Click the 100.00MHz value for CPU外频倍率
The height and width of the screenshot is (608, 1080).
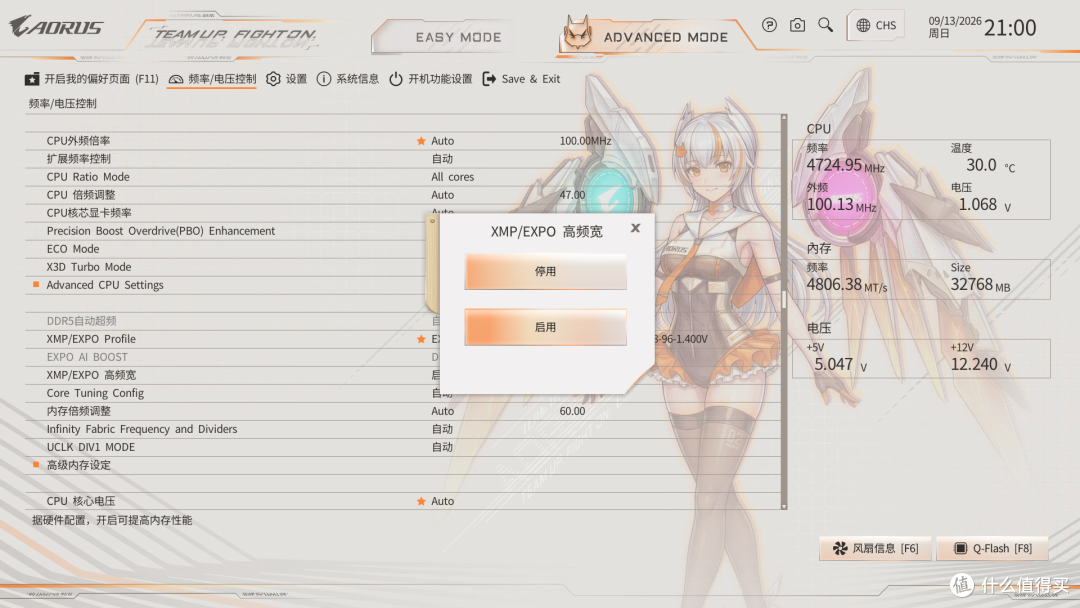click(x=585, y=140)
